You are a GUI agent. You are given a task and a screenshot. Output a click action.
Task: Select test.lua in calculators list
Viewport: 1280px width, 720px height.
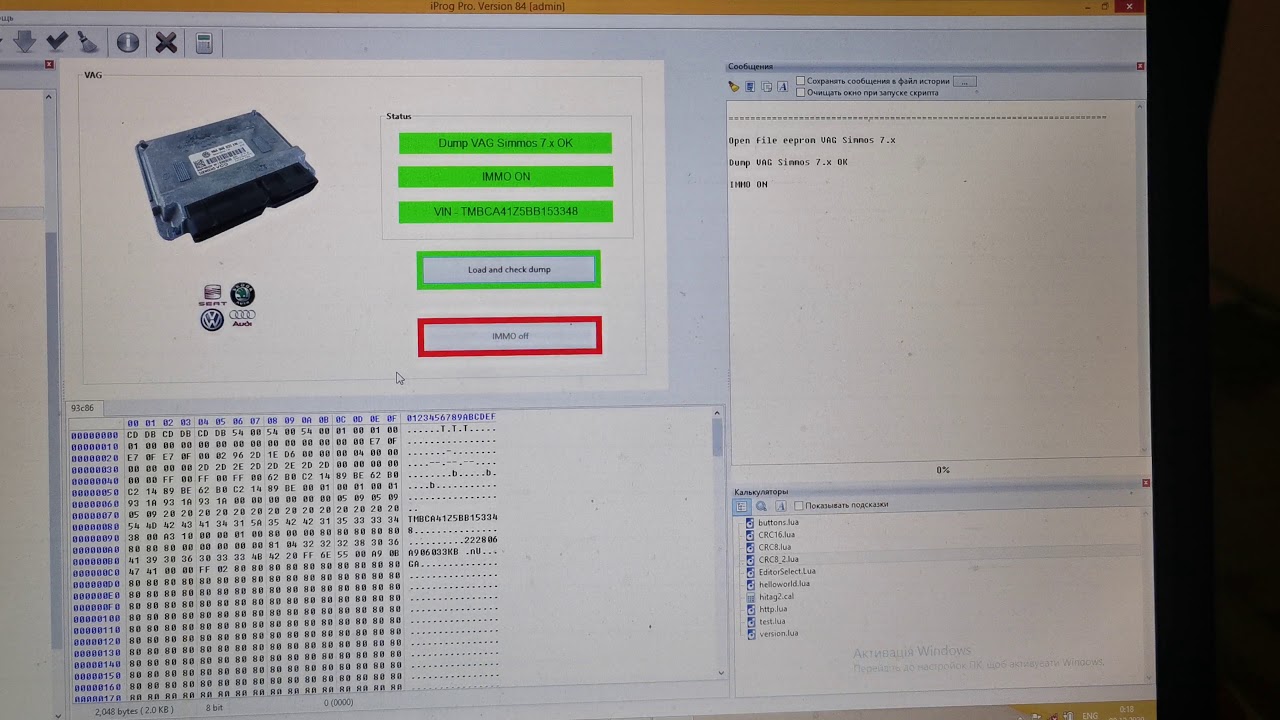771,621
